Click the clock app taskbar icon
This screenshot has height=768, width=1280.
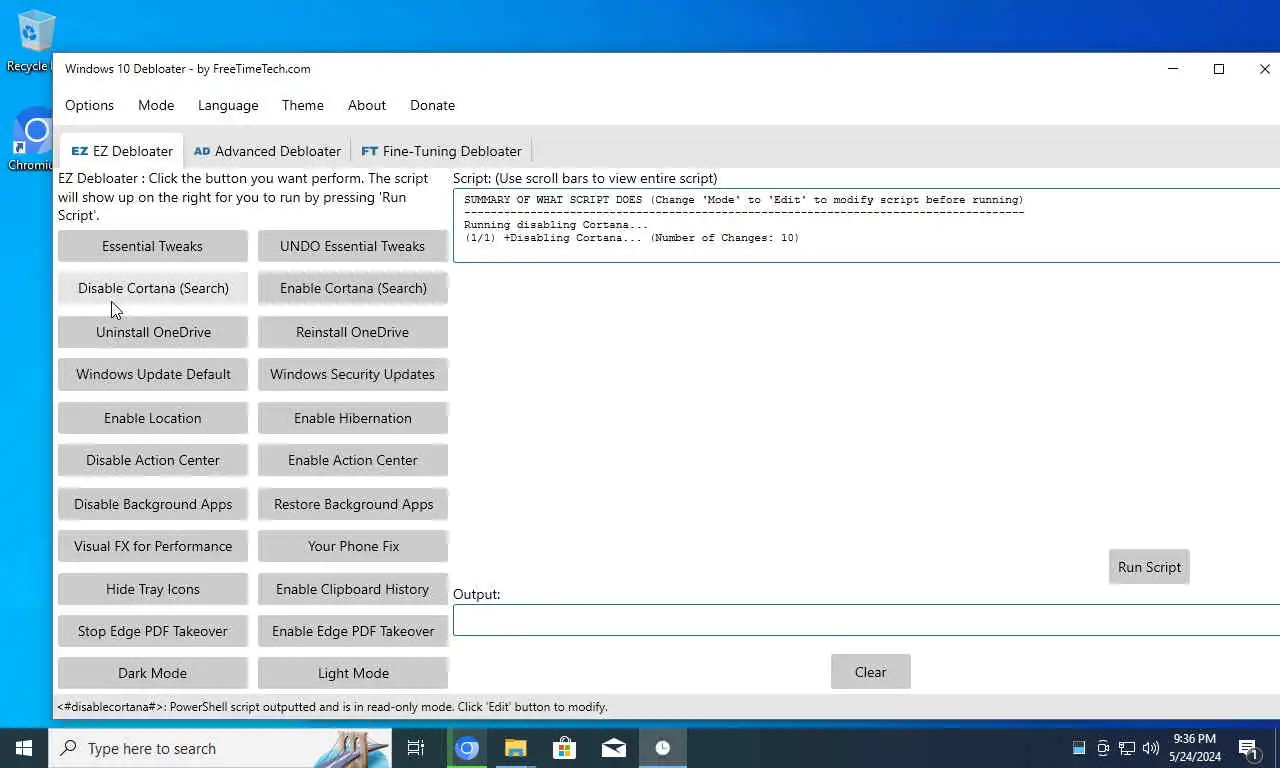pyautogui.click(x=662, y=748)
